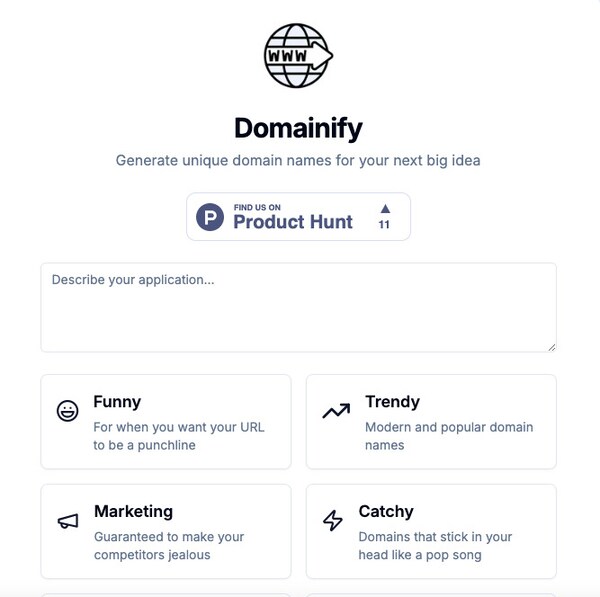Click 'Domains that stick in your head' text

coord(435,546)
